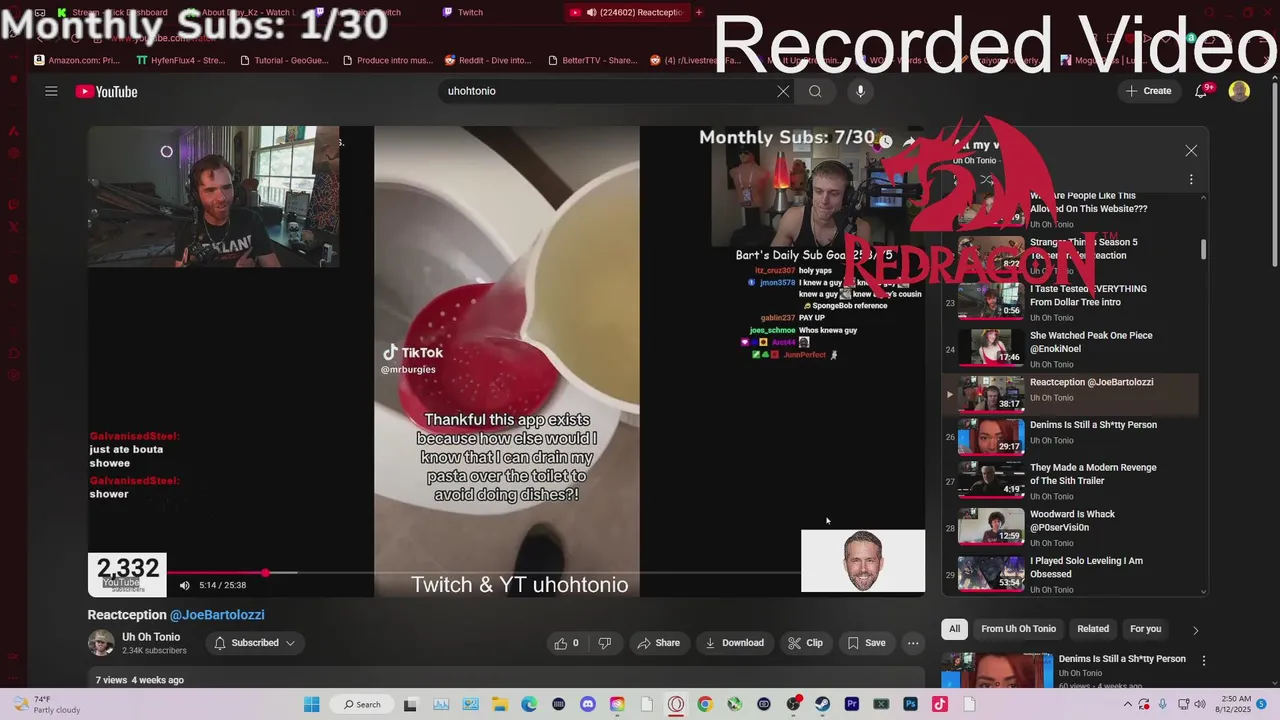Run the search with the magnifier icon
1280x720 pixels.
pos(815,91)
